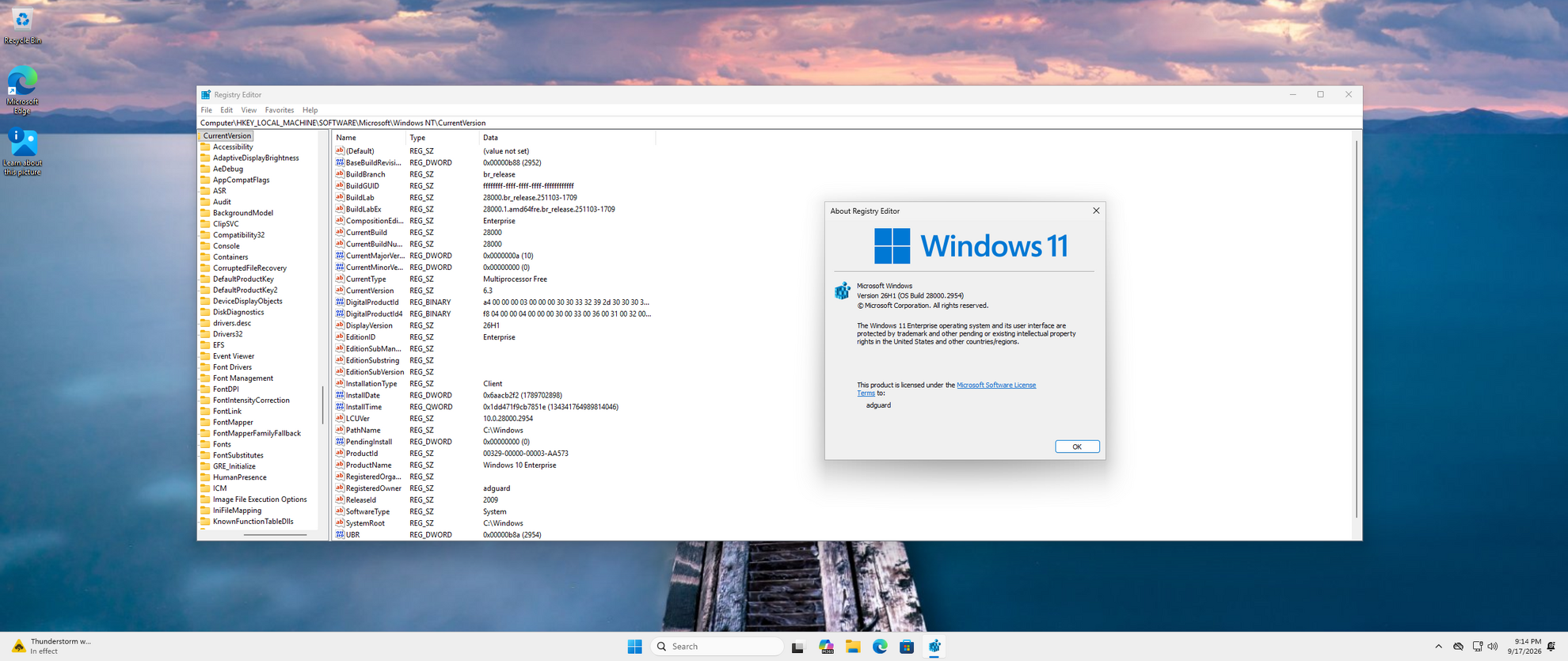Click the Registry Editor title bar icon
Image resolution: width=1568 pixels, height=661 pixels.
206,94
